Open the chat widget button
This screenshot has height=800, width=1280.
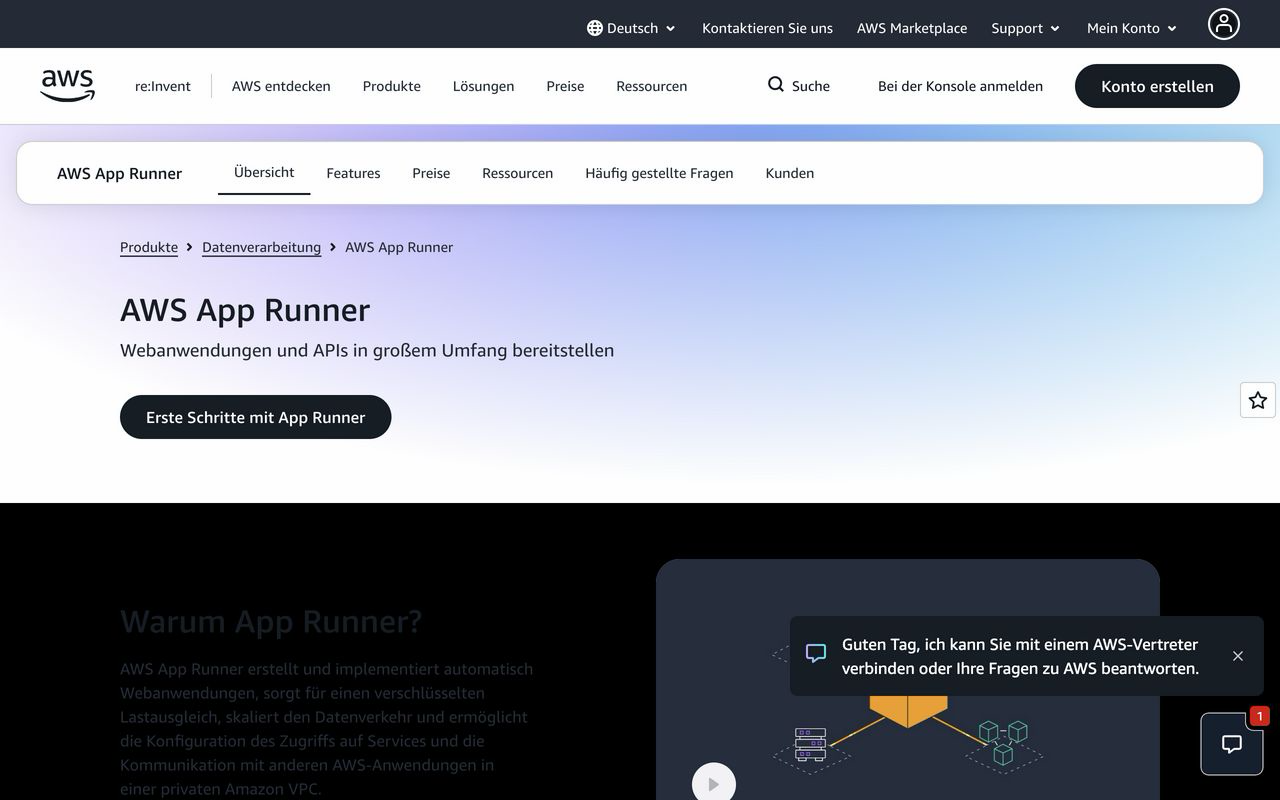pyautogui.click(x=1232, y=744)
